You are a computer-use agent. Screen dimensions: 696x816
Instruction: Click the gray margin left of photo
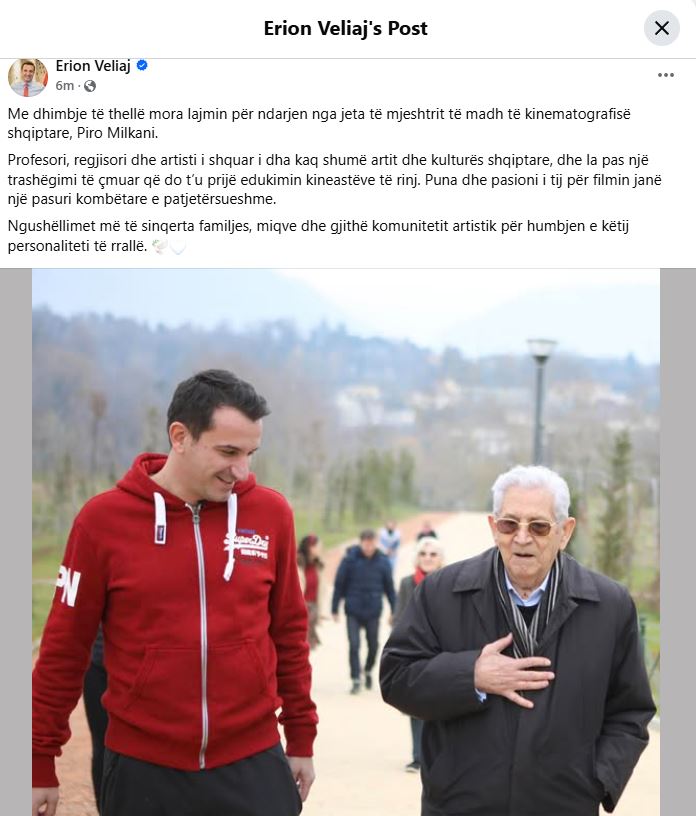pos(16,542)
